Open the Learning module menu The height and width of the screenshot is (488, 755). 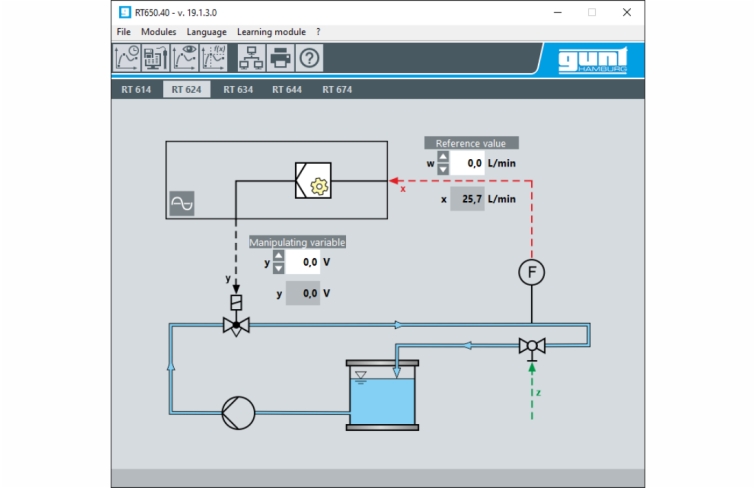coord(272,32)
